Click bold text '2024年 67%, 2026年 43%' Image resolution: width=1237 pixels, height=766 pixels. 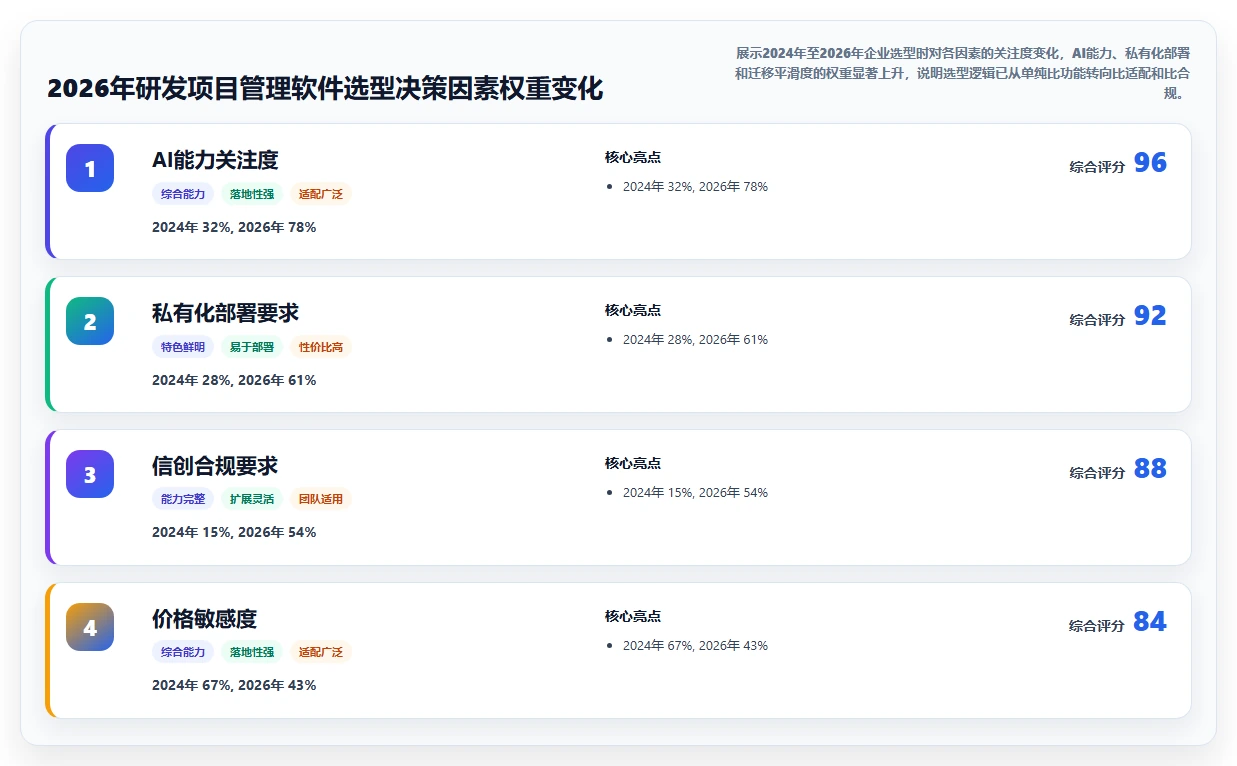click(x=234, y=685)
